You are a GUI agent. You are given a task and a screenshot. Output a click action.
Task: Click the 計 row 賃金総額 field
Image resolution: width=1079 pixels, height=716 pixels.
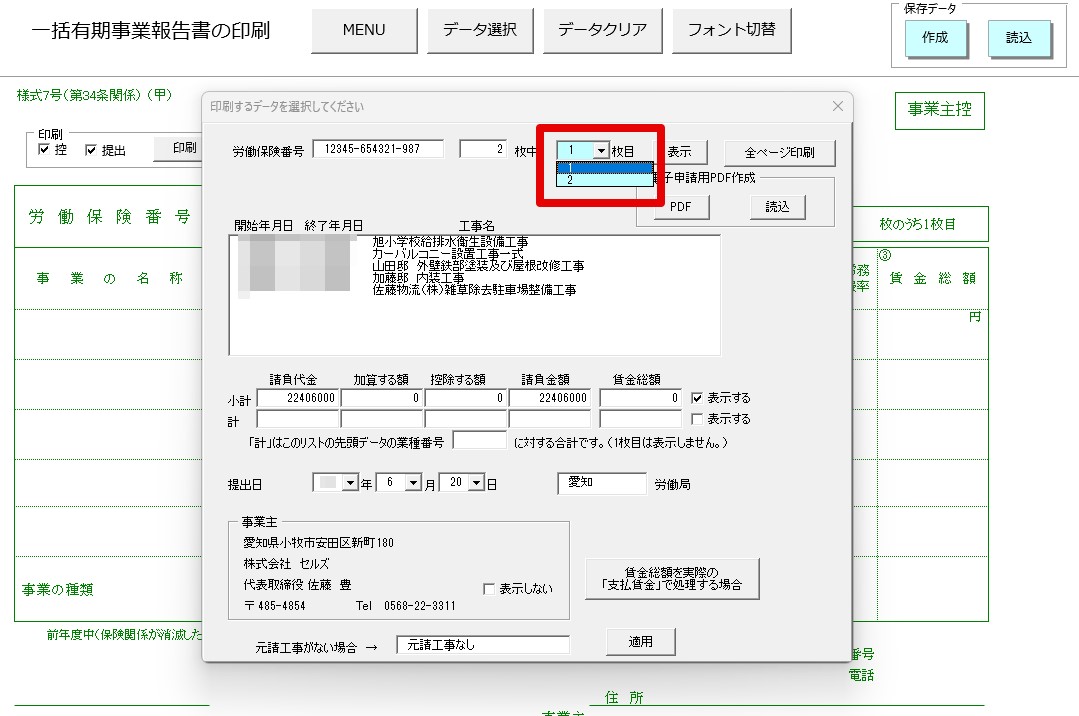tap(640, 419)
